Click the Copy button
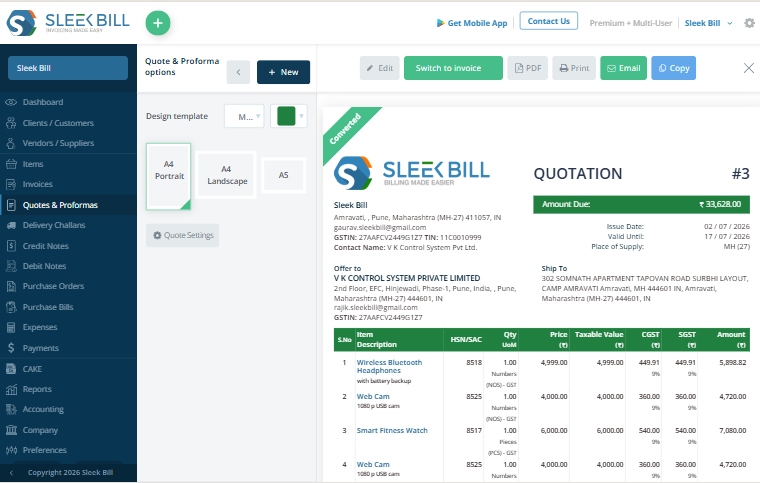Viewport: 760px width, 483px height. 673,68
